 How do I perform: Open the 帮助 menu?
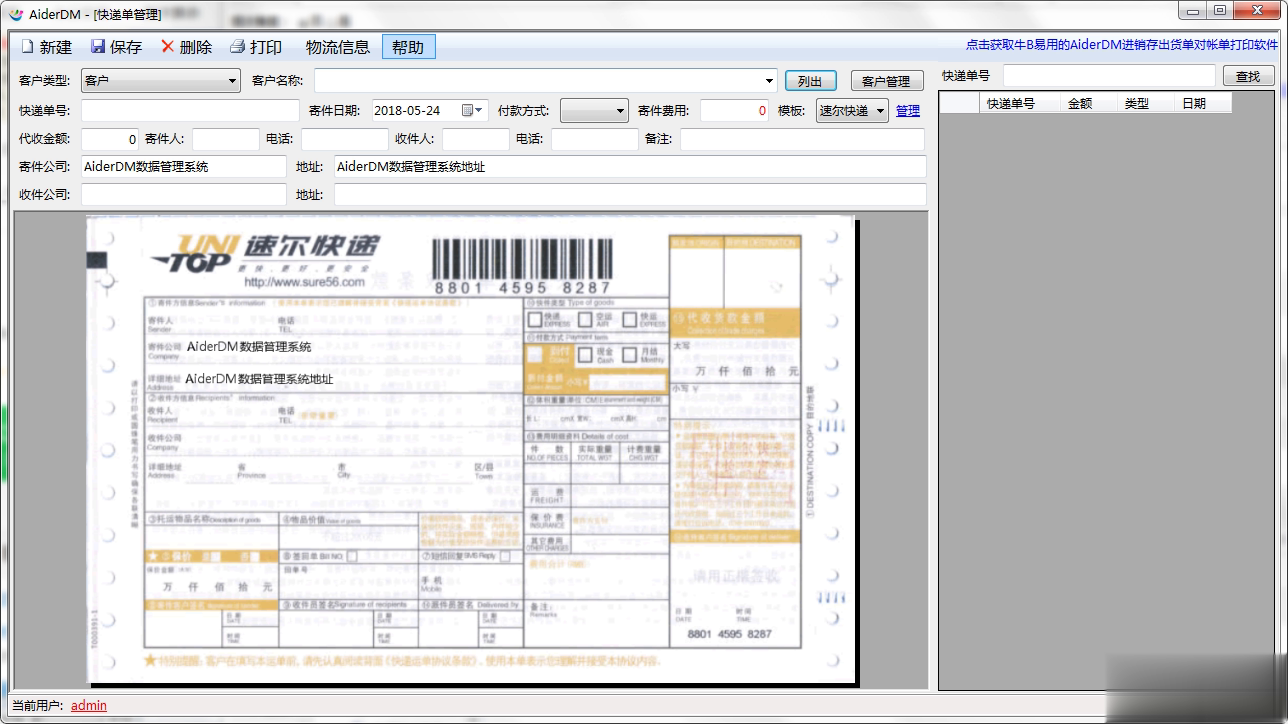point(408,47)
